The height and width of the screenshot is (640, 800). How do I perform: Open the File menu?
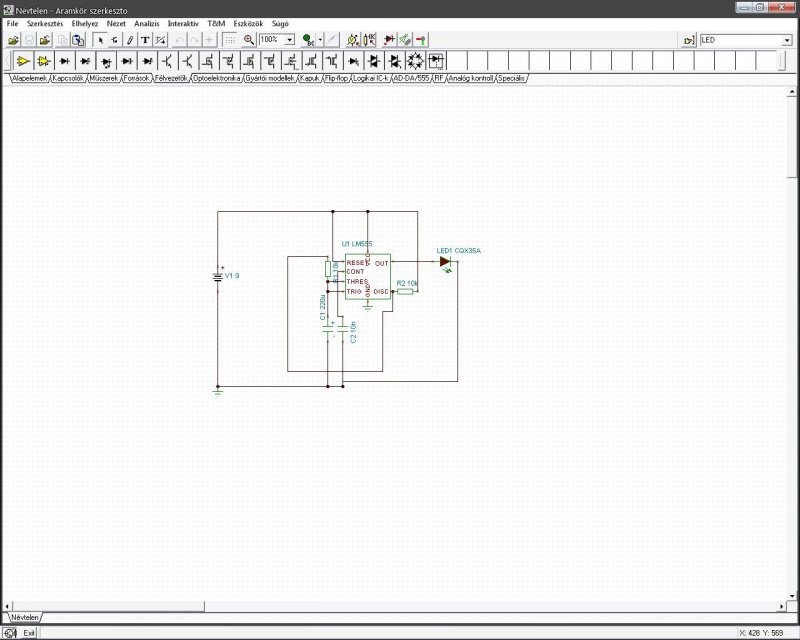(12, 23)
